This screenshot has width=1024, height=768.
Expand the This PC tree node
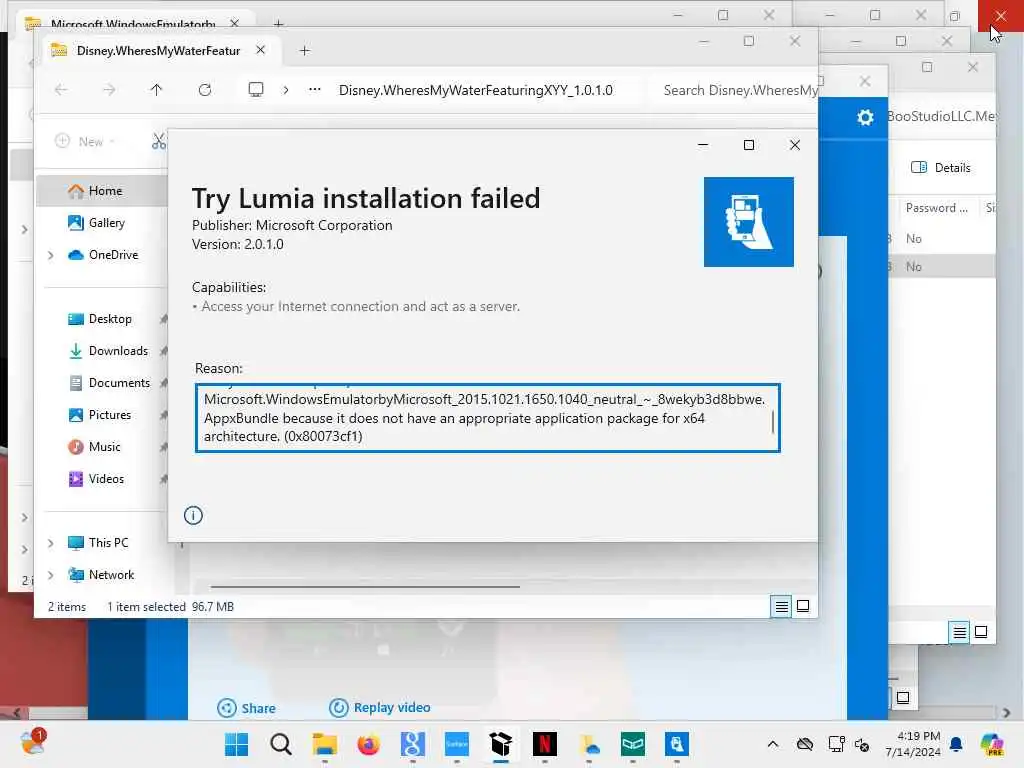pyautogui.click(x=50, y=543)
